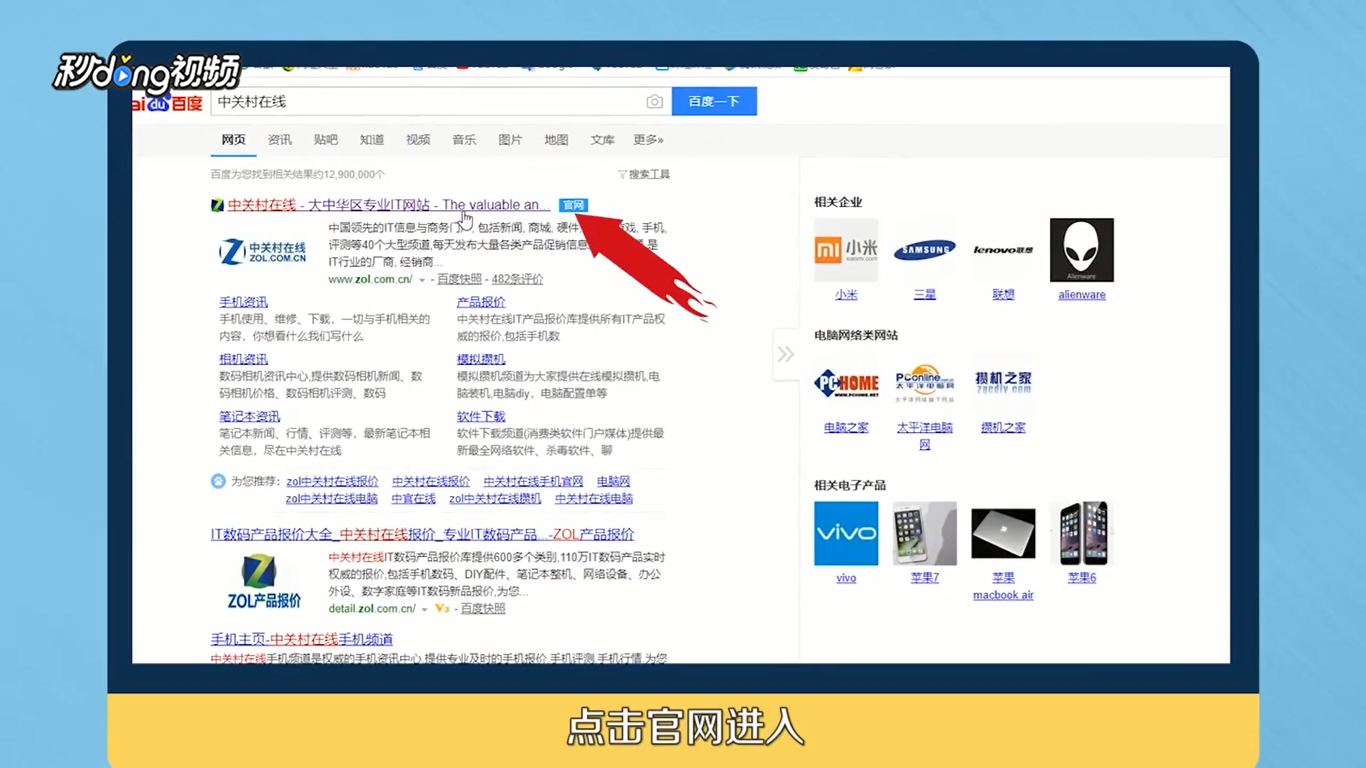Screen dimensions: 1366x768
Task: Open 手机主页-中关村在线手机频道 result
Action: click(301, 639)
